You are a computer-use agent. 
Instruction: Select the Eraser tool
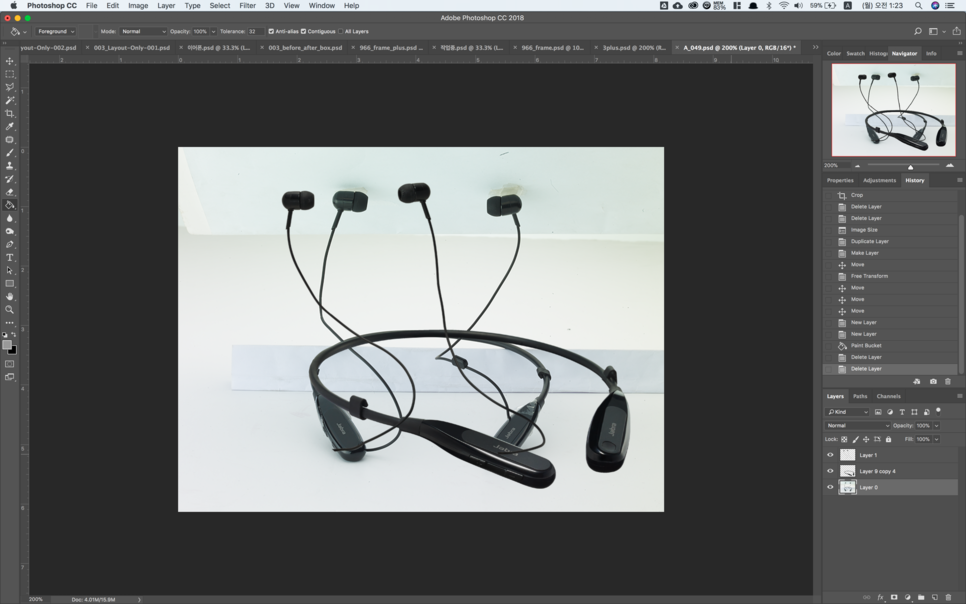[x=9, y=192]
